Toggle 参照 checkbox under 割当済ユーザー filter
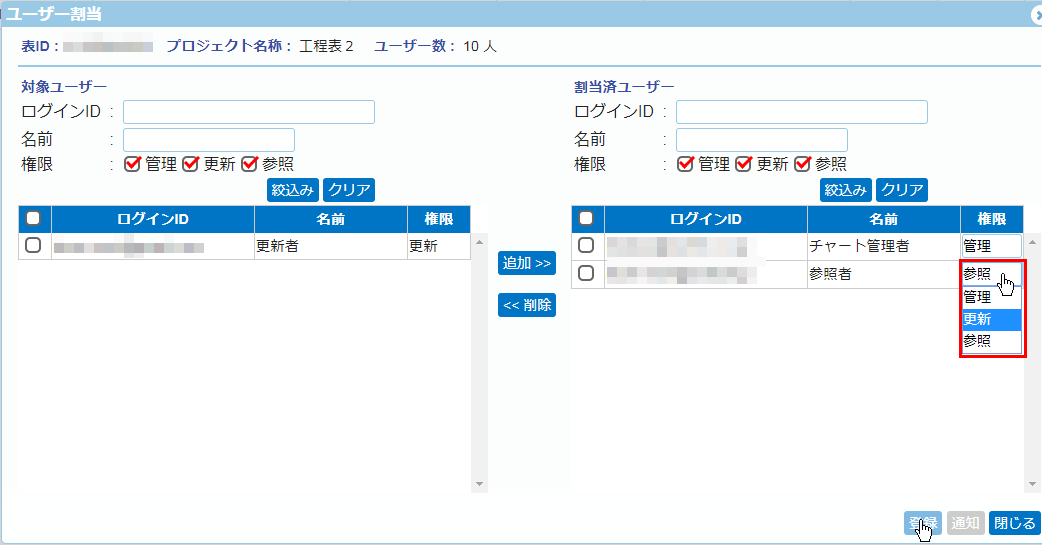Screen dimensions: 1042x545 click(x=802, y=164)
